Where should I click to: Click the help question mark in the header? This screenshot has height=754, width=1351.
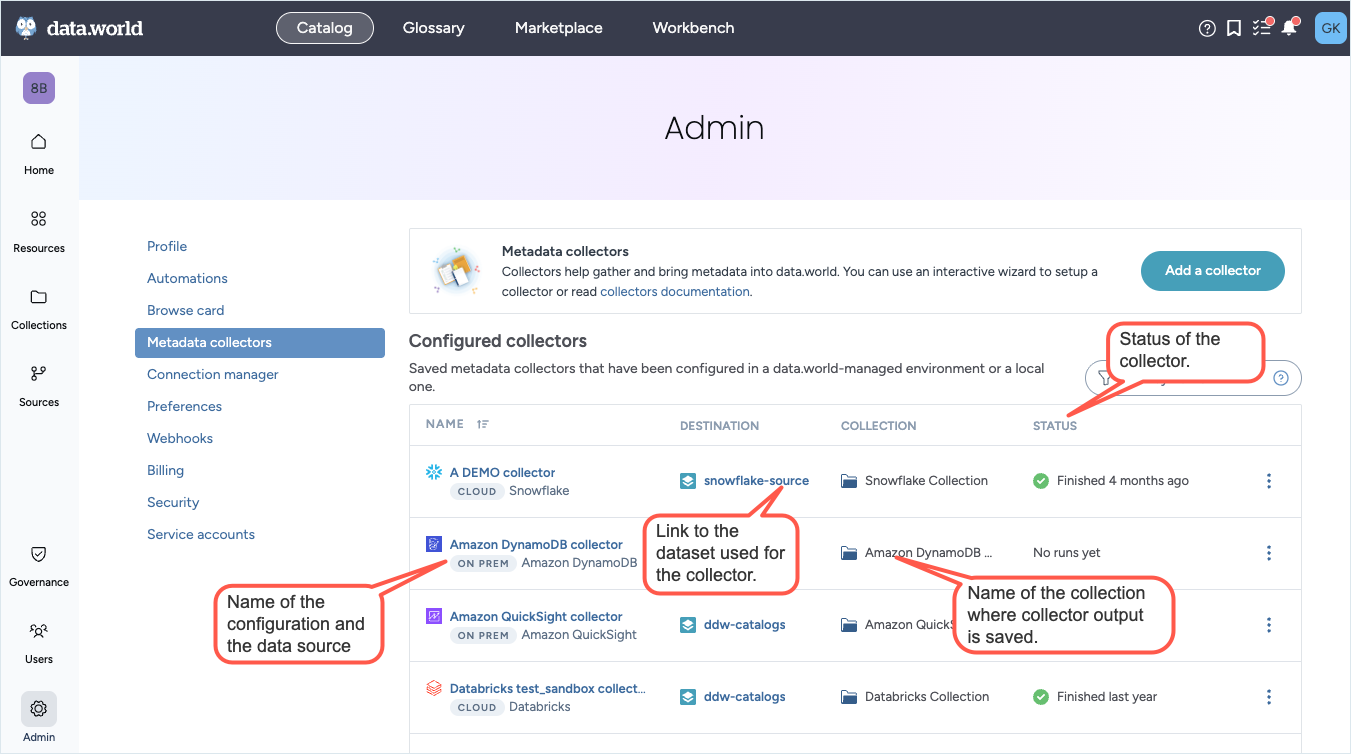tap(1207, 28)
